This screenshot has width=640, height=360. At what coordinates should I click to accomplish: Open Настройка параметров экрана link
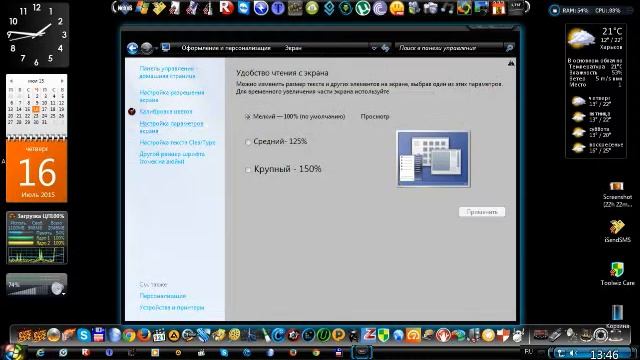tap(171, 127)
